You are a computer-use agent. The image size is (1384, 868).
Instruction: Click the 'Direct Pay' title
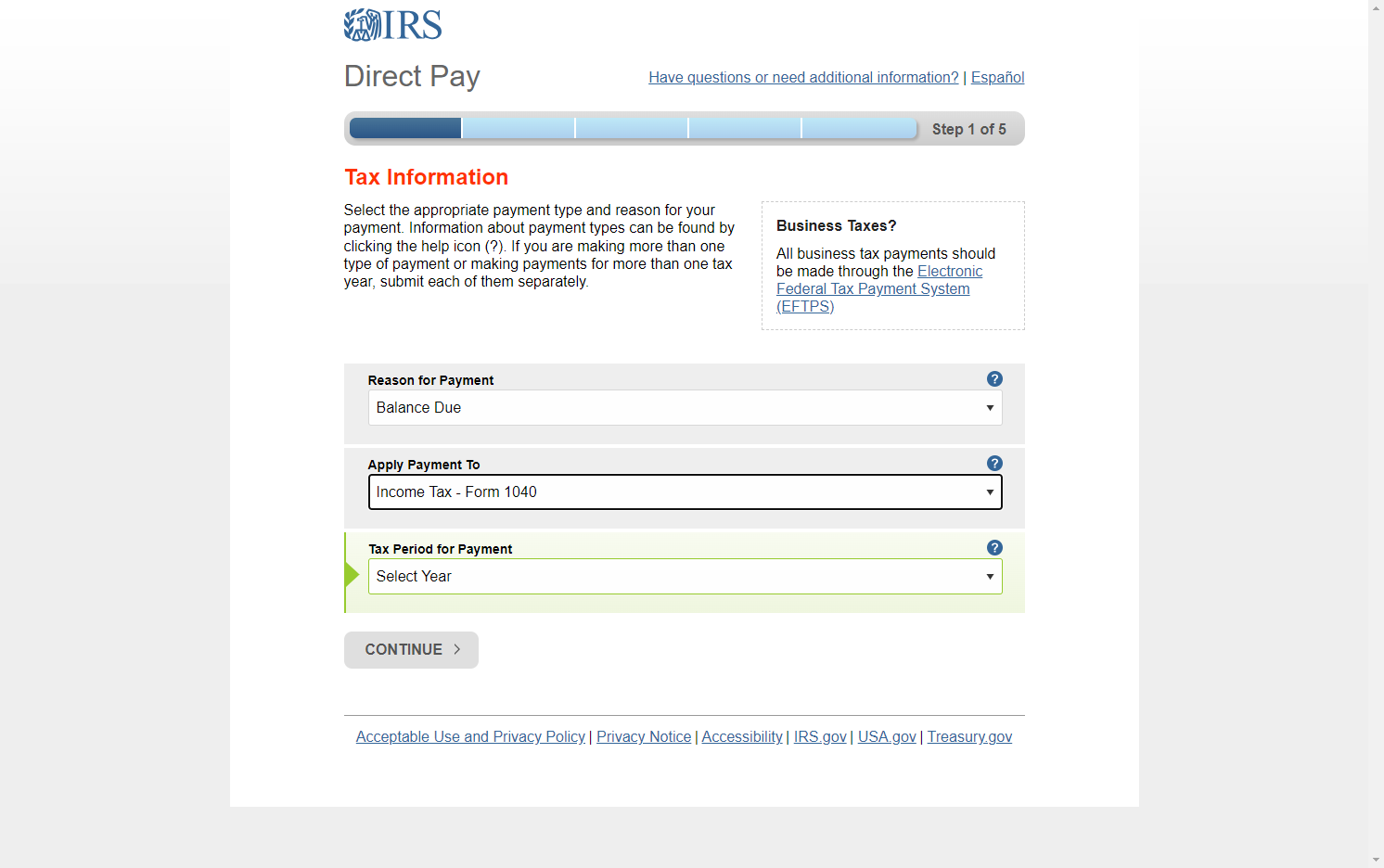[412, 76]
